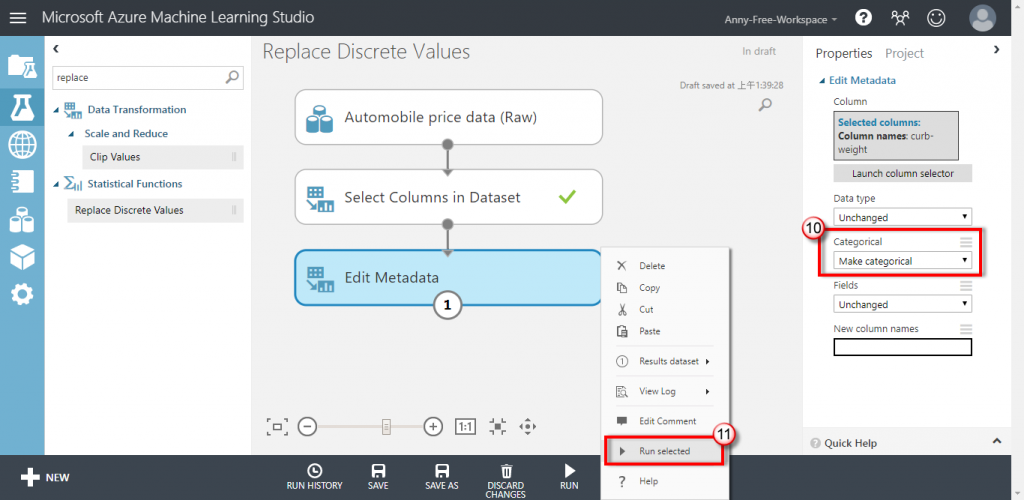Open the Notebooks sidebar icon
1024x500 pixels.
[x=22, y=183]
